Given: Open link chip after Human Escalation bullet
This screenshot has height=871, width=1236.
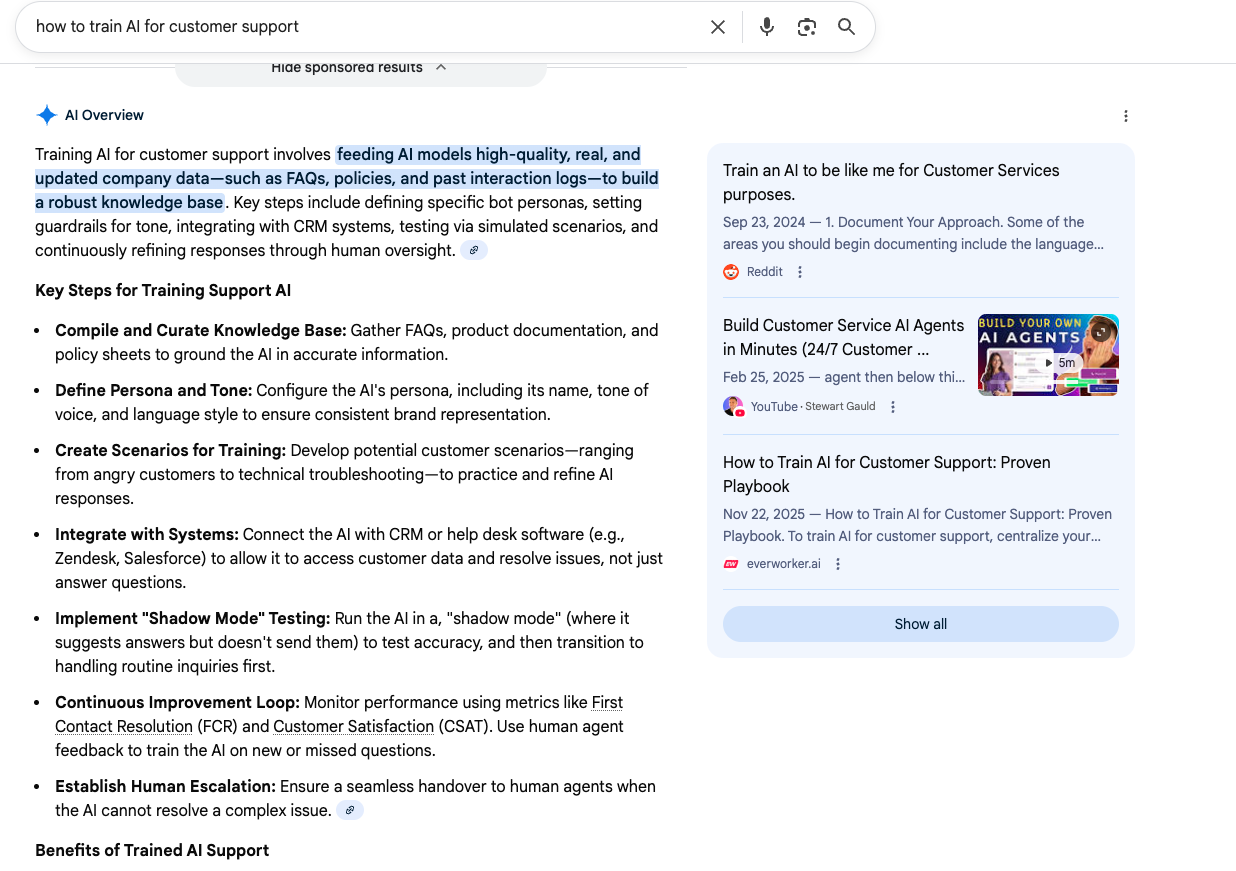Looking at the screenshot, I should 350,811.
